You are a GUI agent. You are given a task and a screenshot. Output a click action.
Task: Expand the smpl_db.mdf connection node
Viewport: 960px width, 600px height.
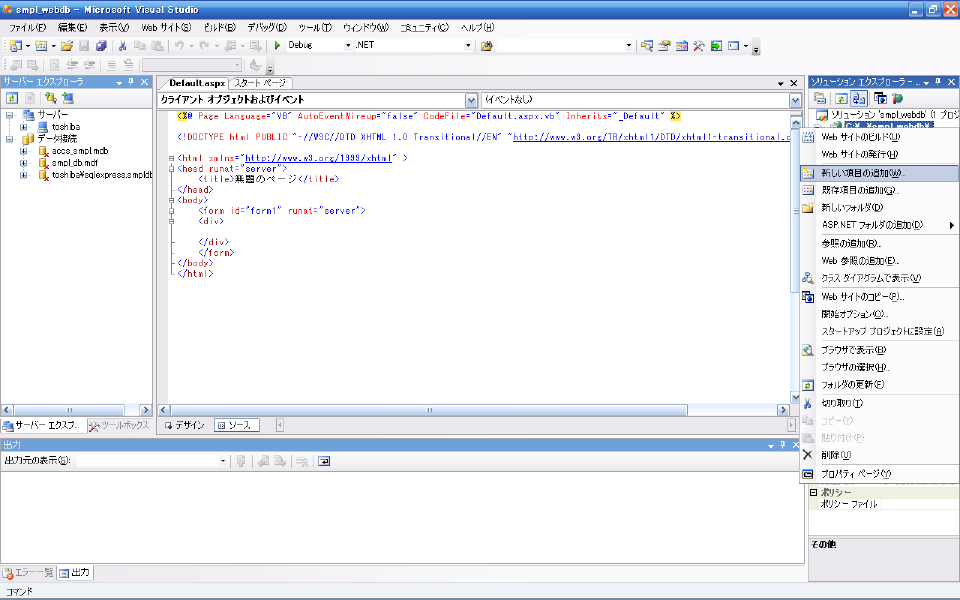[23, 163]
